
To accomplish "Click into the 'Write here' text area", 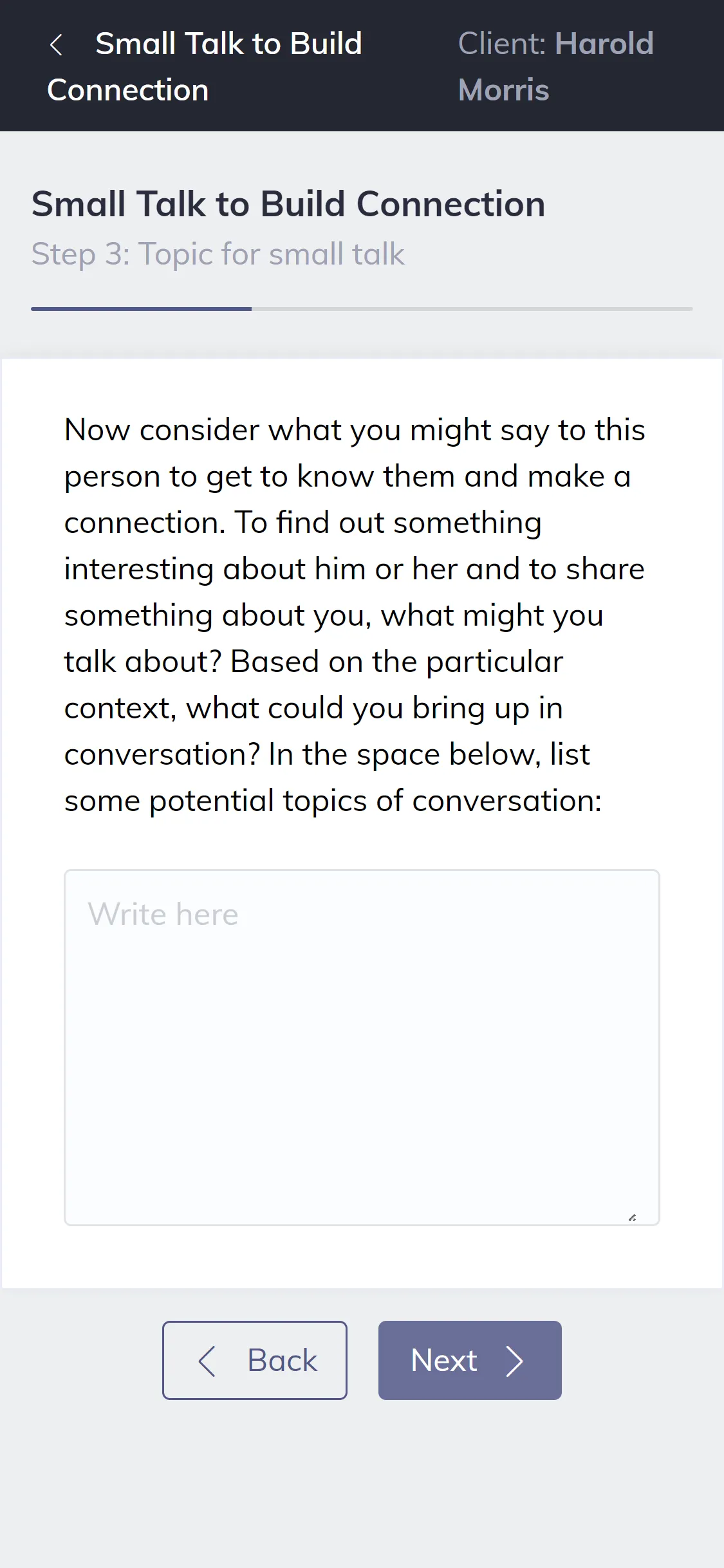I will [x=362, y=1047].
